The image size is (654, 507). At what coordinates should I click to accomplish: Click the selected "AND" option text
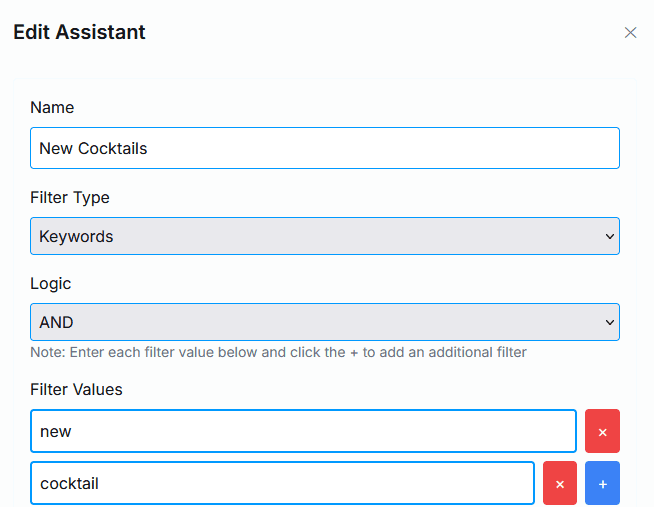click(x=56, y=323)
